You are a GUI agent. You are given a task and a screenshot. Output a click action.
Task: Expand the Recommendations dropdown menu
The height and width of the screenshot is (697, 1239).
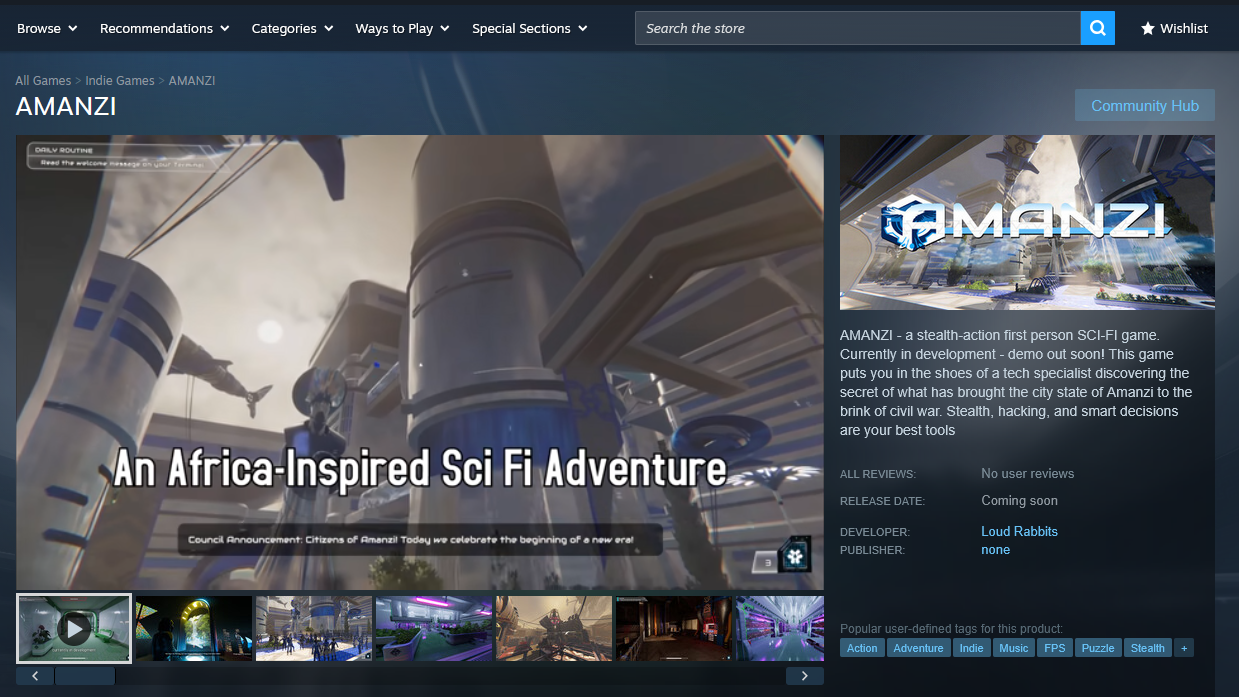(165, 28)
